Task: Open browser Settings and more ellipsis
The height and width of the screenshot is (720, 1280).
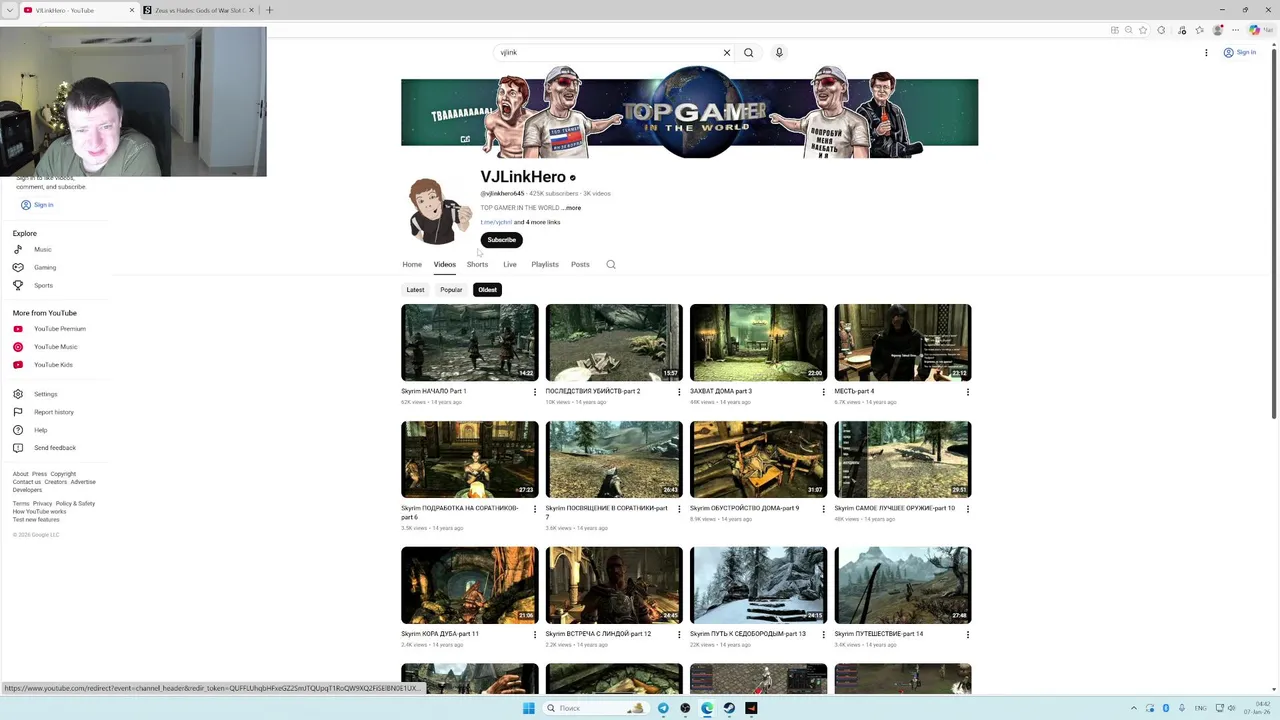Action: point(1236,30)
